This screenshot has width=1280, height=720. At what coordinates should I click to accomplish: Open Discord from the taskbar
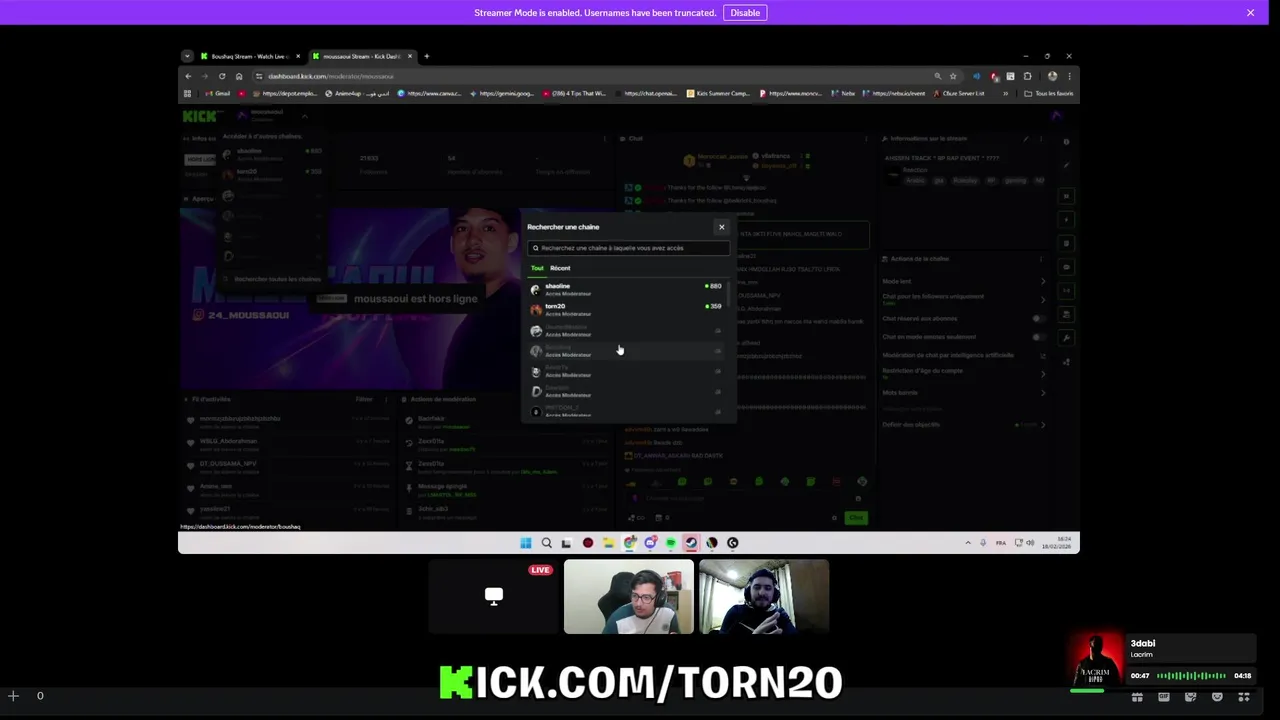(x=650, y=543)
